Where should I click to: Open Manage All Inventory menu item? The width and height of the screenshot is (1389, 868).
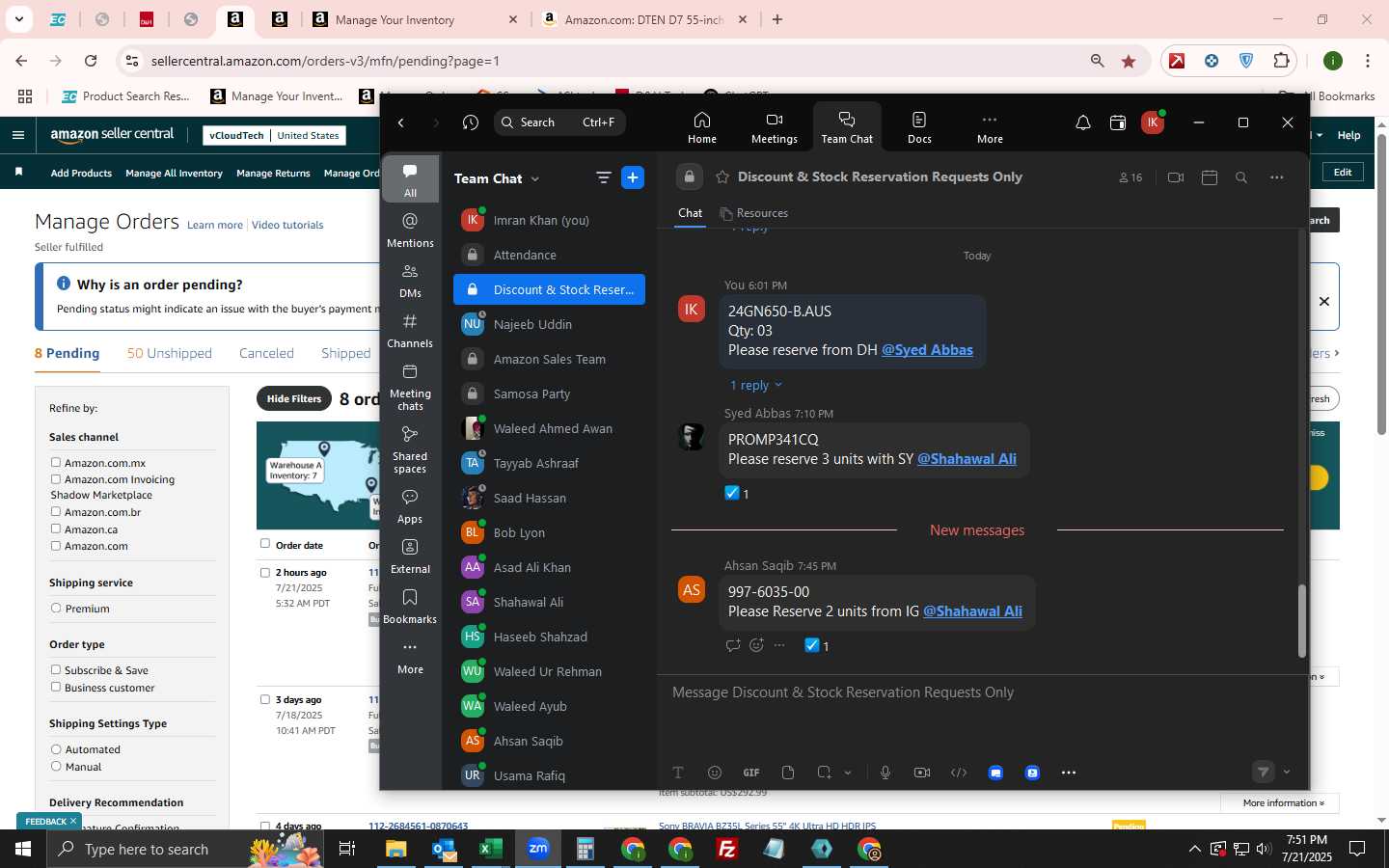click(174, 174)
